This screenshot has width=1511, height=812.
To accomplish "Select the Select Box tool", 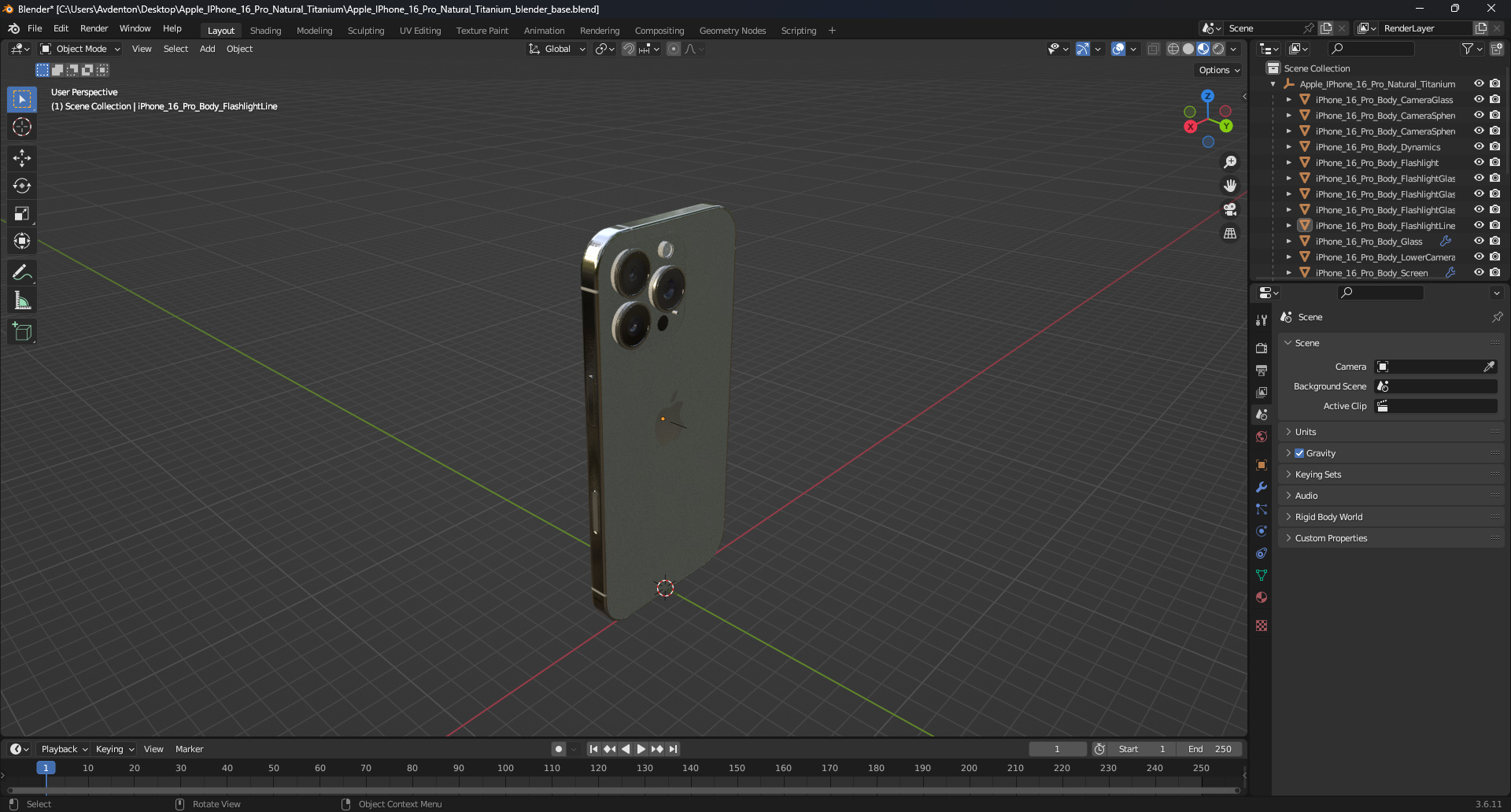I will tap(22, 99).
